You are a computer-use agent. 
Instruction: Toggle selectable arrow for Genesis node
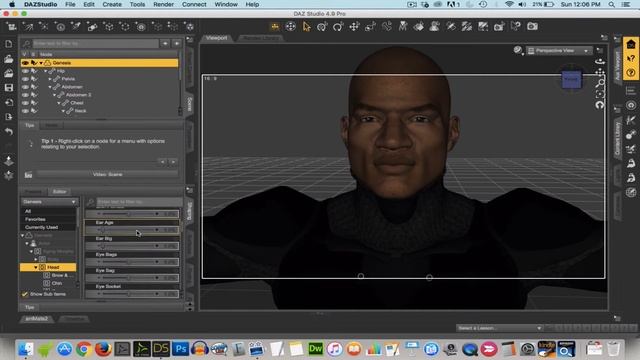(34, 63)
